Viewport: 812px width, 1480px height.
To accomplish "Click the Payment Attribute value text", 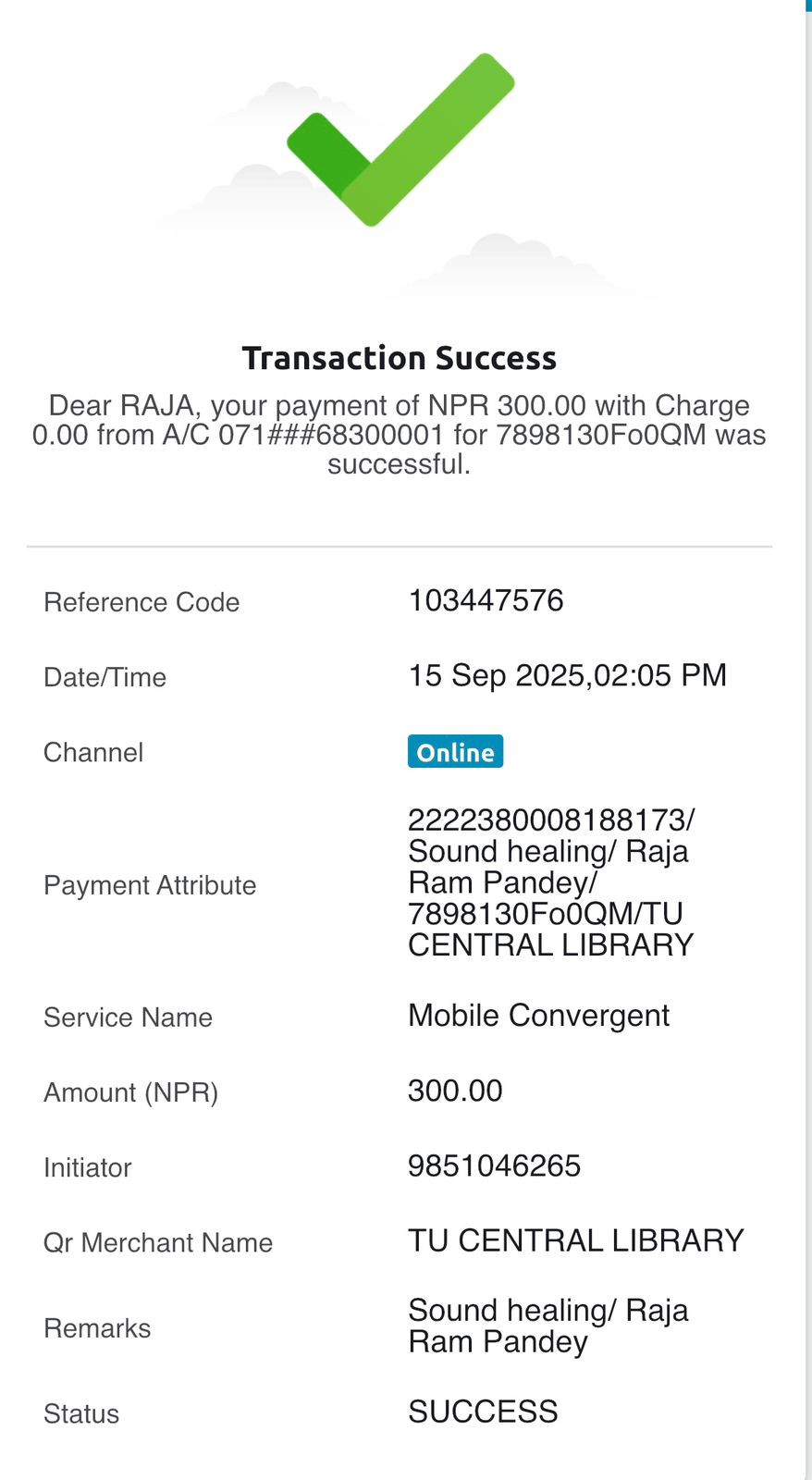I will click(551, 882).
